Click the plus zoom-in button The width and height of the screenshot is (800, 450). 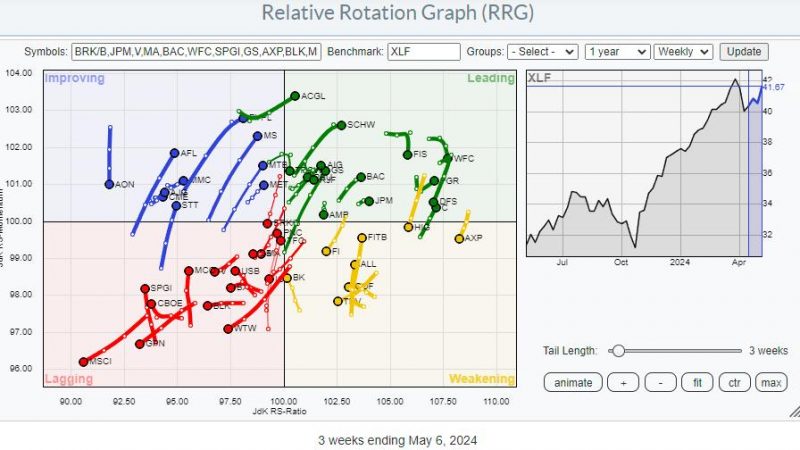[x=623, y=383]
